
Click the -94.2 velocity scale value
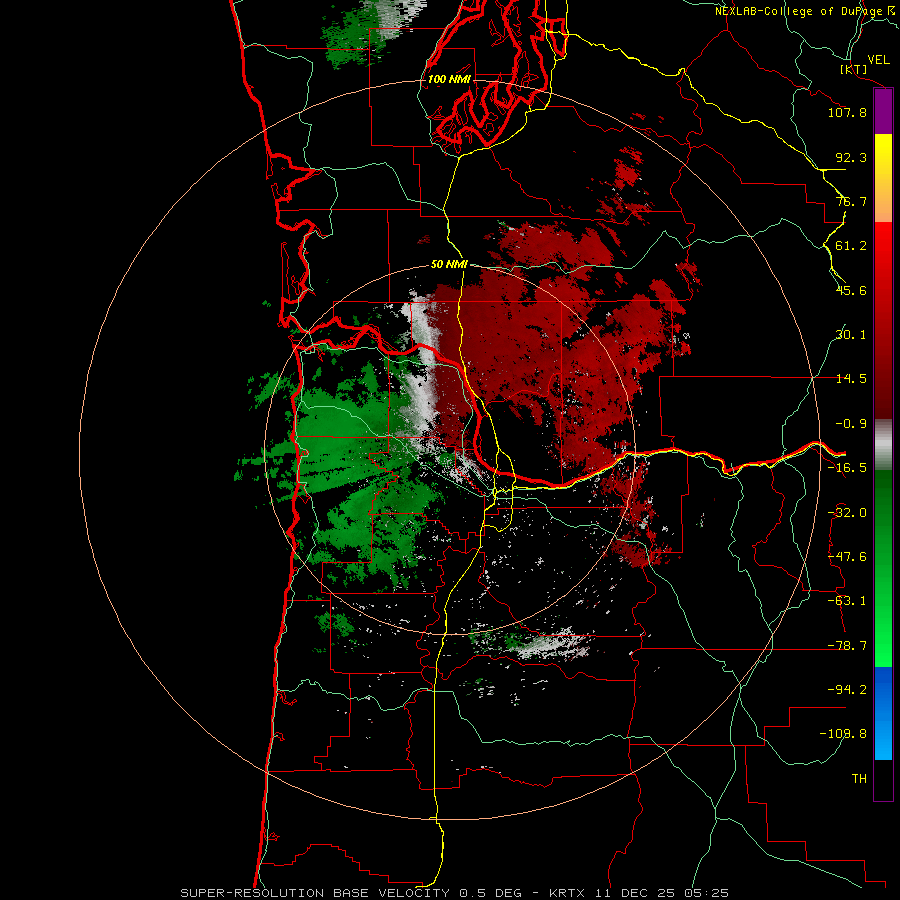(x=847, y=690)
